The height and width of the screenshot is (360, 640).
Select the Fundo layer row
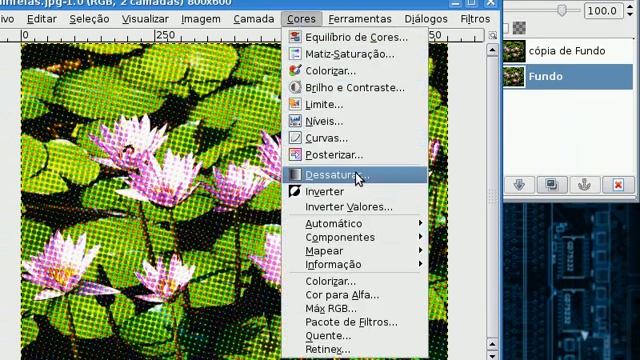coord(568,76)
